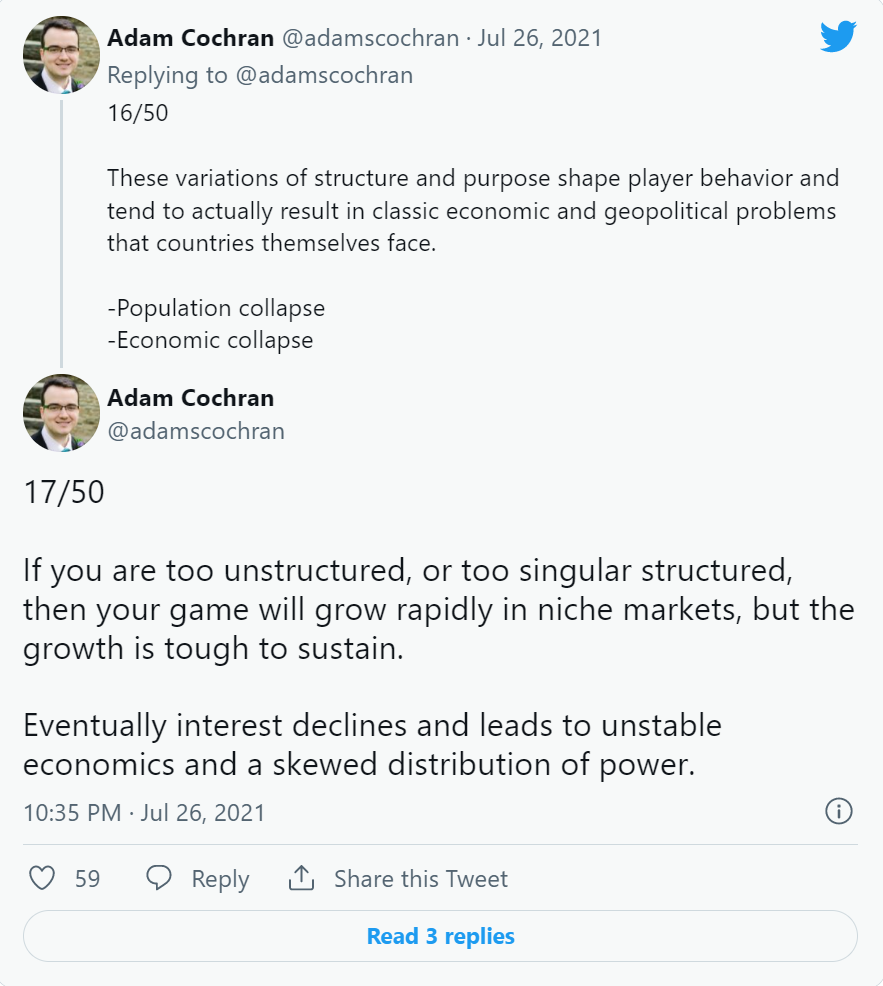Click the top Adam Cochran profile photo

(x=61, y=55)
